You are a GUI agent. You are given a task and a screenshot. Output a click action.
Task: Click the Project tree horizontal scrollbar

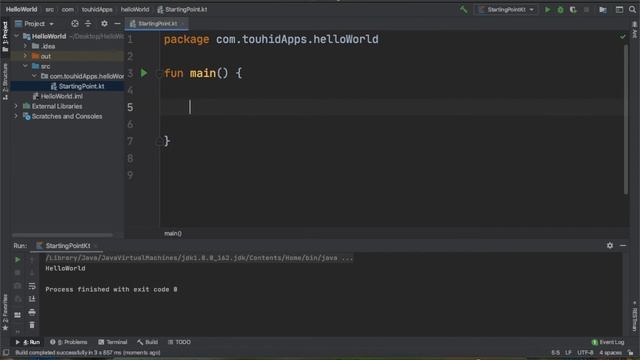pos(62,235)
